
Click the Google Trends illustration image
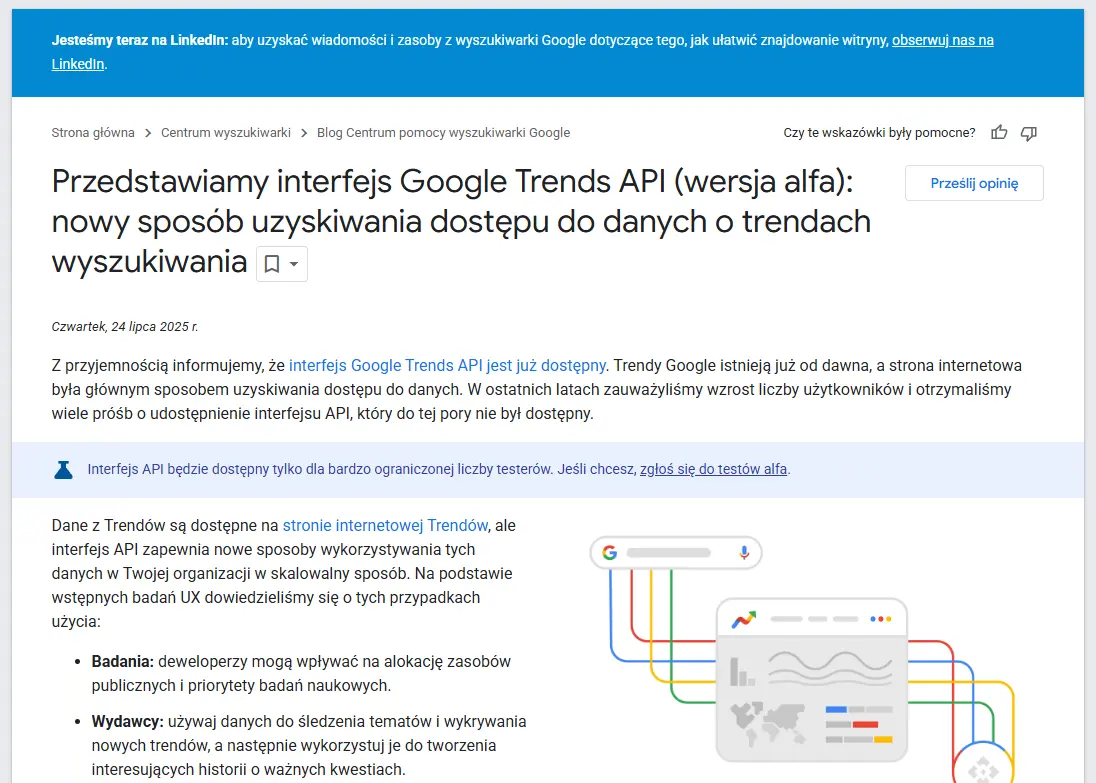click(802, 657)
